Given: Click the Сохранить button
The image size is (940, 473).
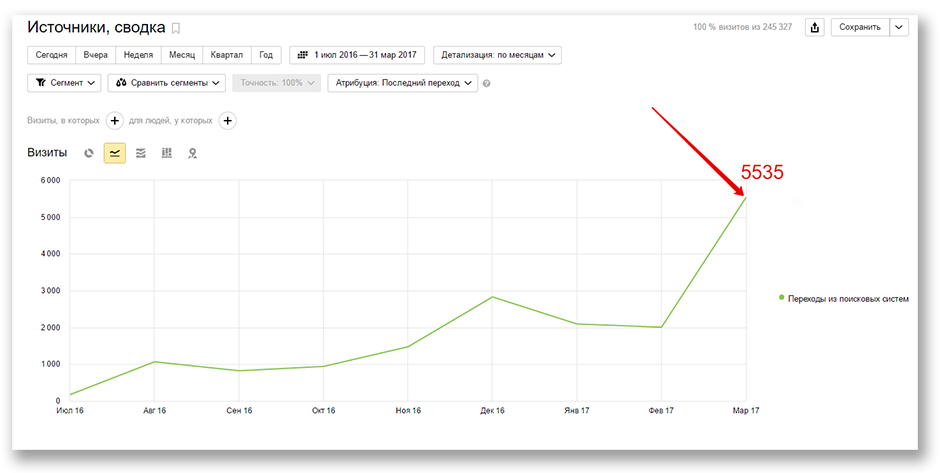Looking at the screenshot, I should pyautogui.click(x=860, y=27).
